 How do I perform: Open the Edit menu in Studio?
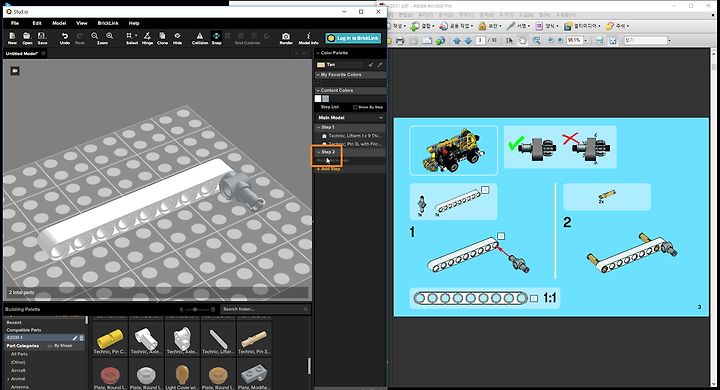click(37, 23)
